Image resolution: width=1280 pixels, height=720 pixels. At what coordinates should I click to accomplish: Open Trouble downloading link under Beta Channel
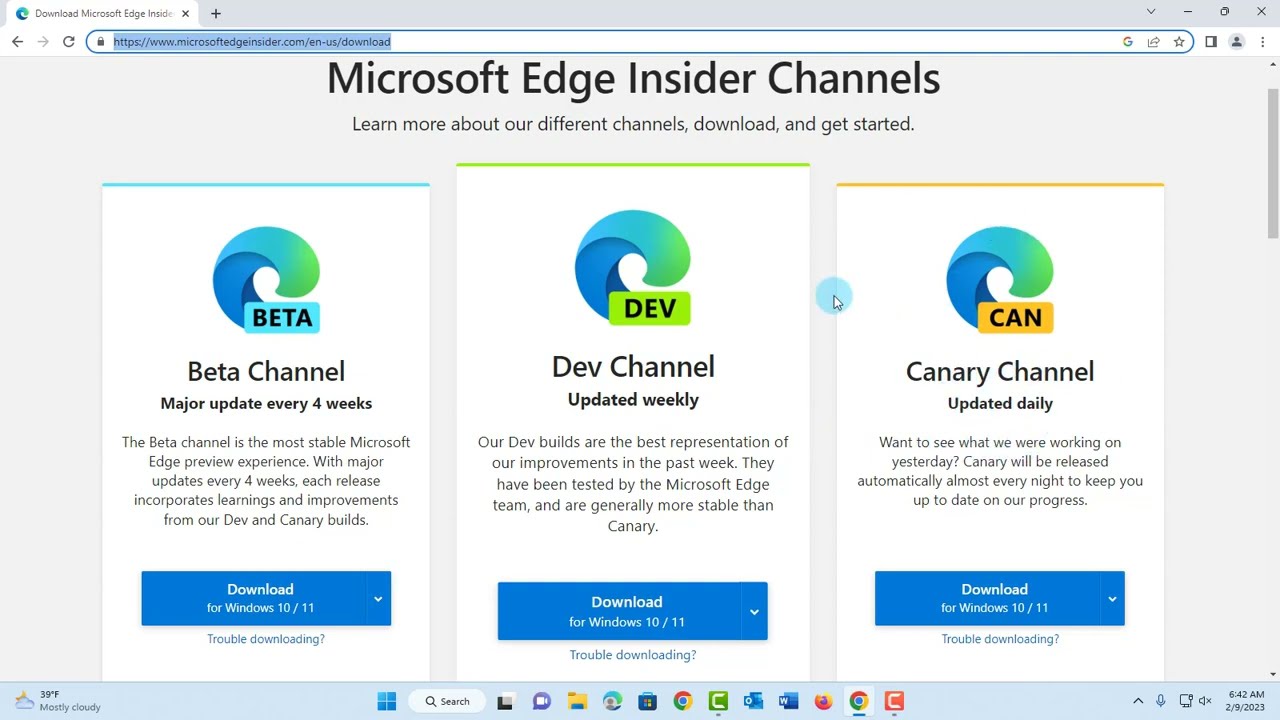(x=266, y=639)
